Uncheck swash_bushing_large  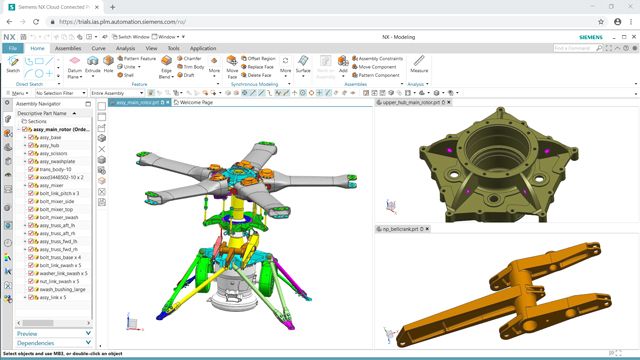click(31, 289)
